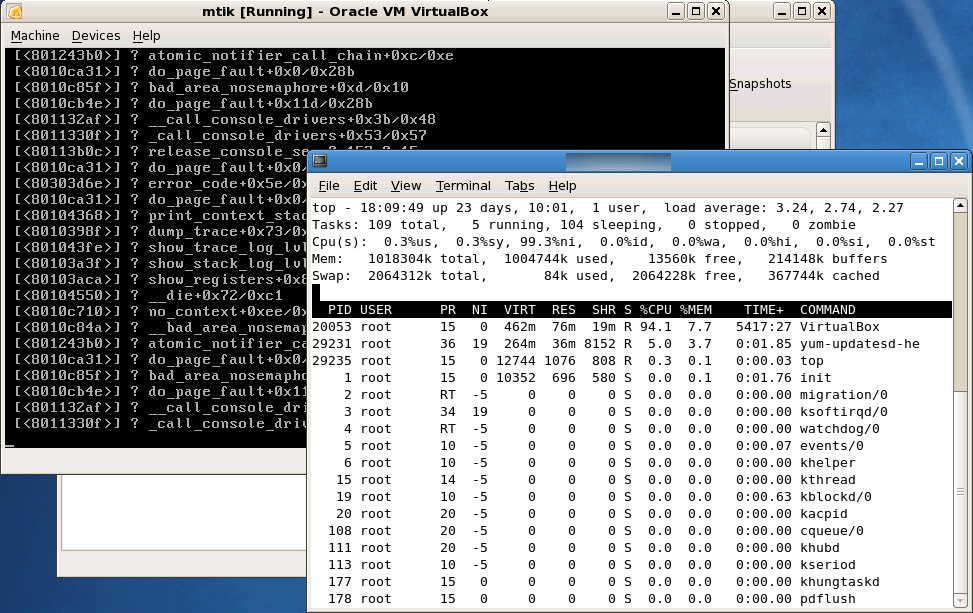This screenshot has height=613, width=973.
Task: Click the khubd process name
Action: [x=820, y=548]
